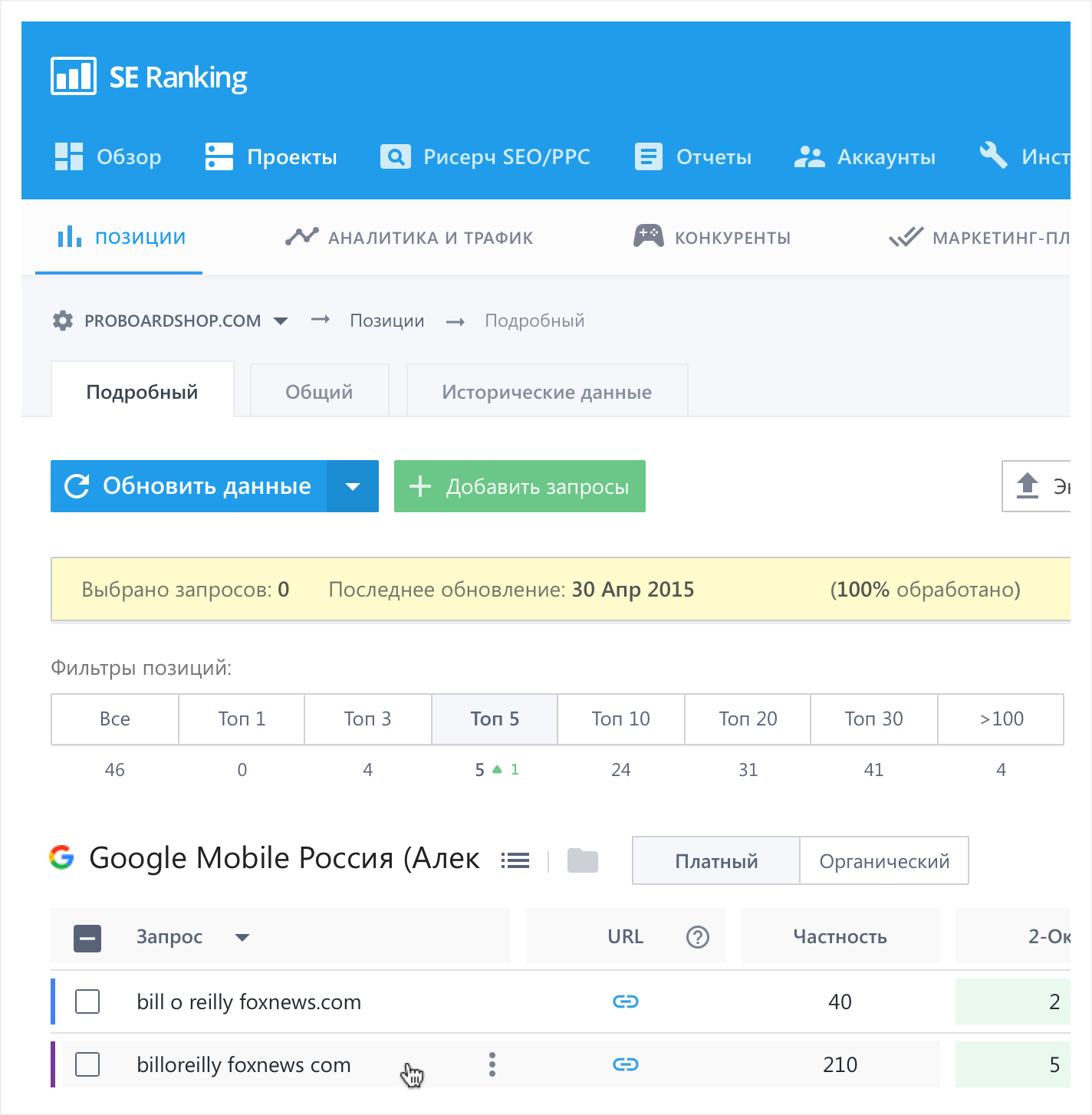Click the folder icon next to search engine
The image size is (1092, 1115).
[582, 860]
